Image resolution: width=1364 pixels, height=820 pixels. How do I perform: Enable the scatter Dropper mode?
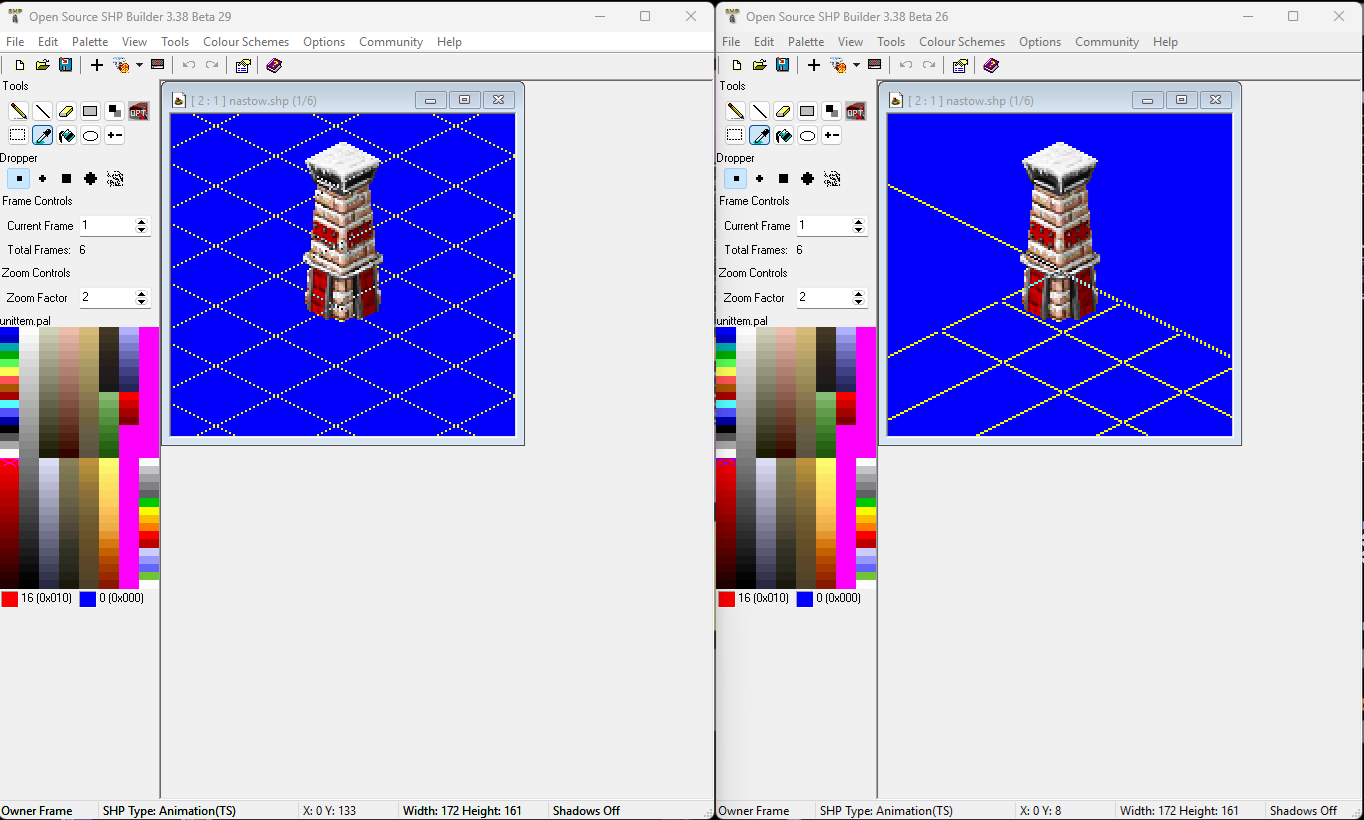[114, 178]
